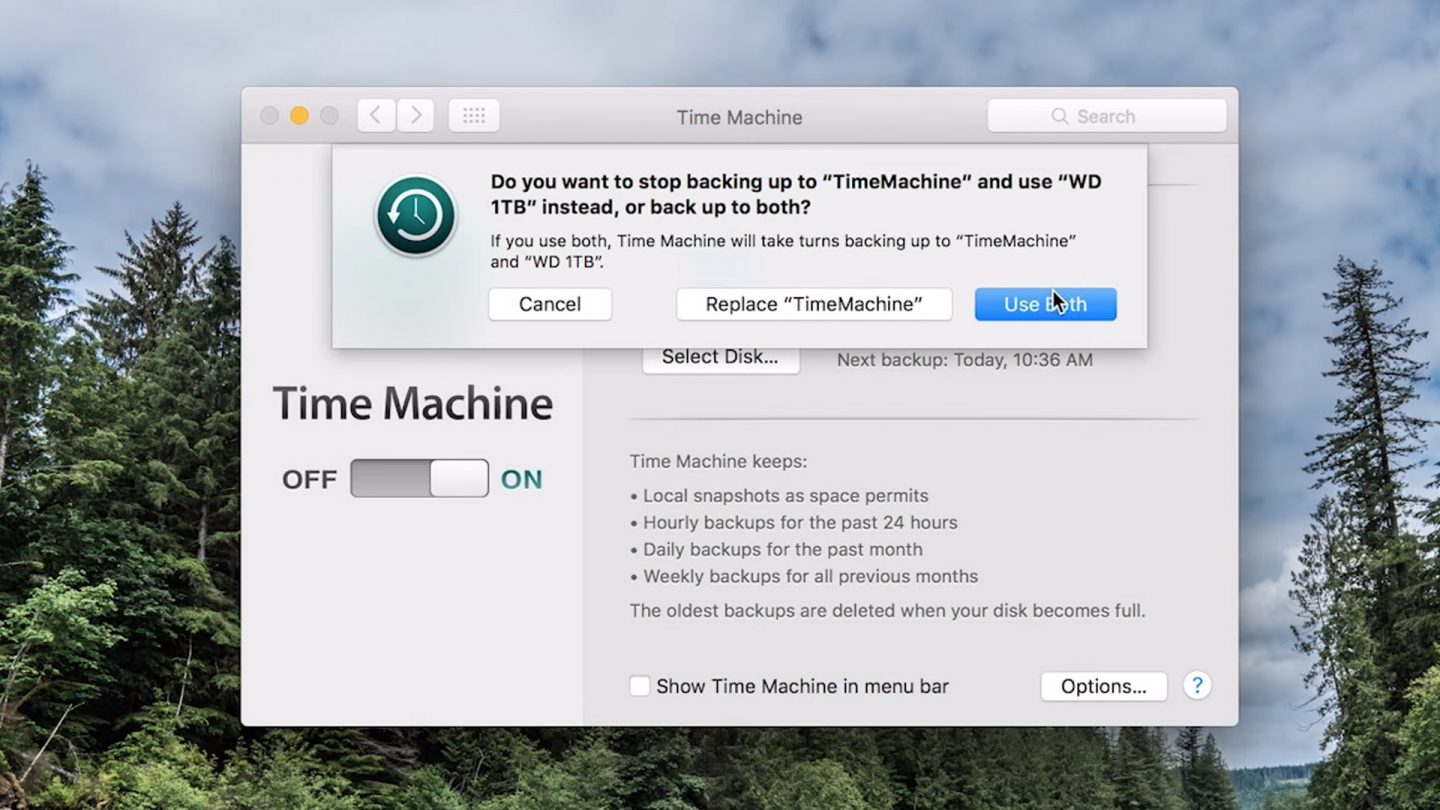Go back with the left chevron
This screenshot has width=1440, height=810.
point(376,116)
